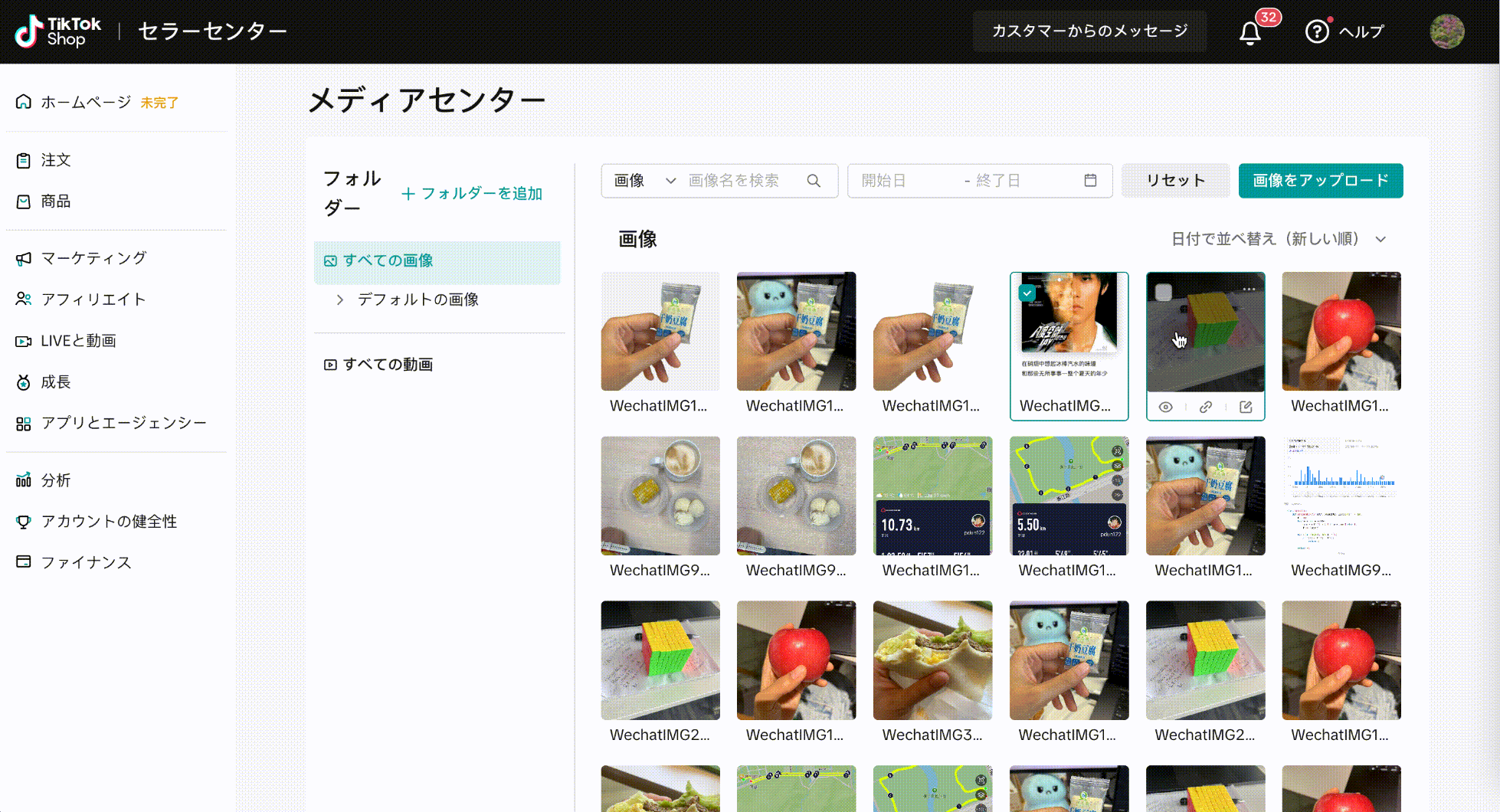
Task: Select すべての画像 folder
Action: pyautogui.click(x=437, y=261)
